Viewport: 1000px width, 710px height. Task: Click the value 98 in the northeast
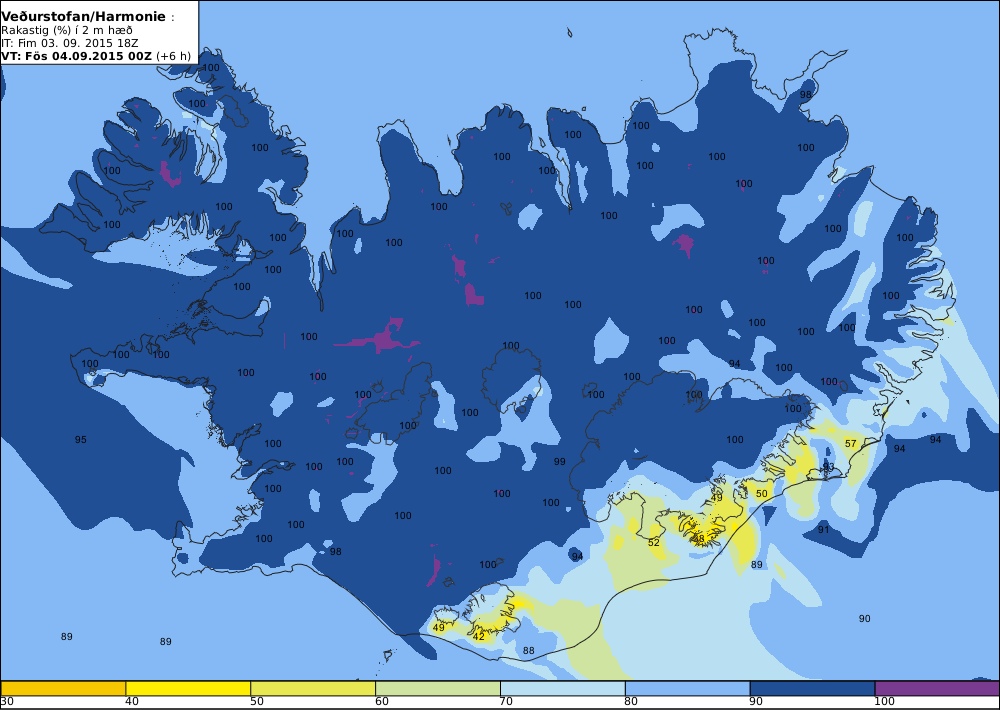pyautogui.click(x=806, y=94)
